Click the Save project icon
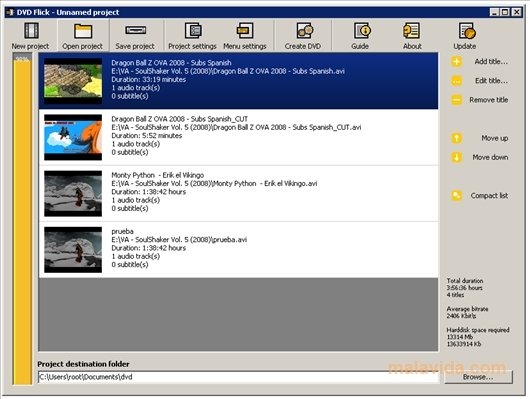Viewport: 530px width, 399px height. 135,30
